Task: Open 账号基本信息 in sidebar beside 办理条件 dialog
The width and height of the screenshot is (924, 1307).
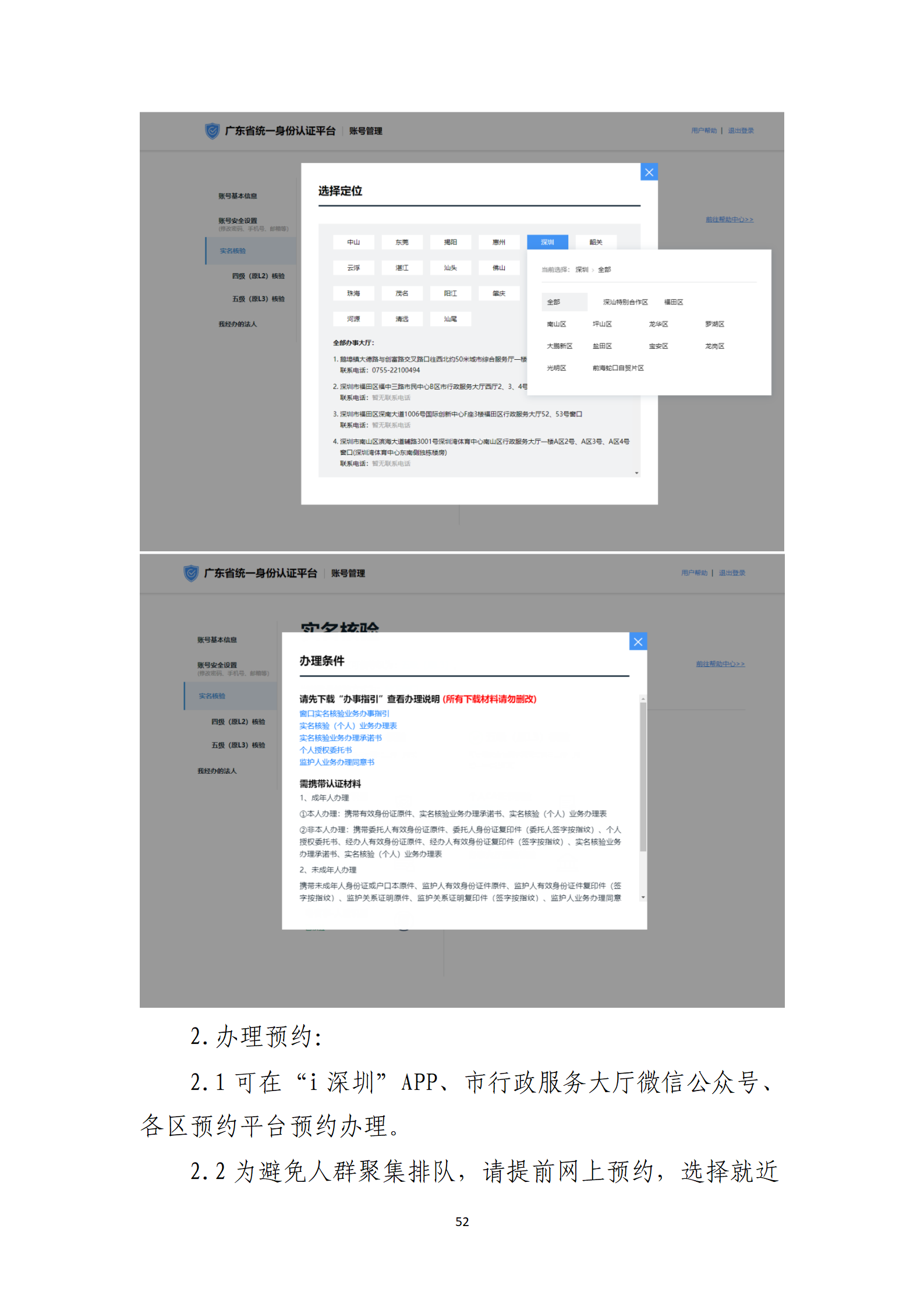Action: 217,640
